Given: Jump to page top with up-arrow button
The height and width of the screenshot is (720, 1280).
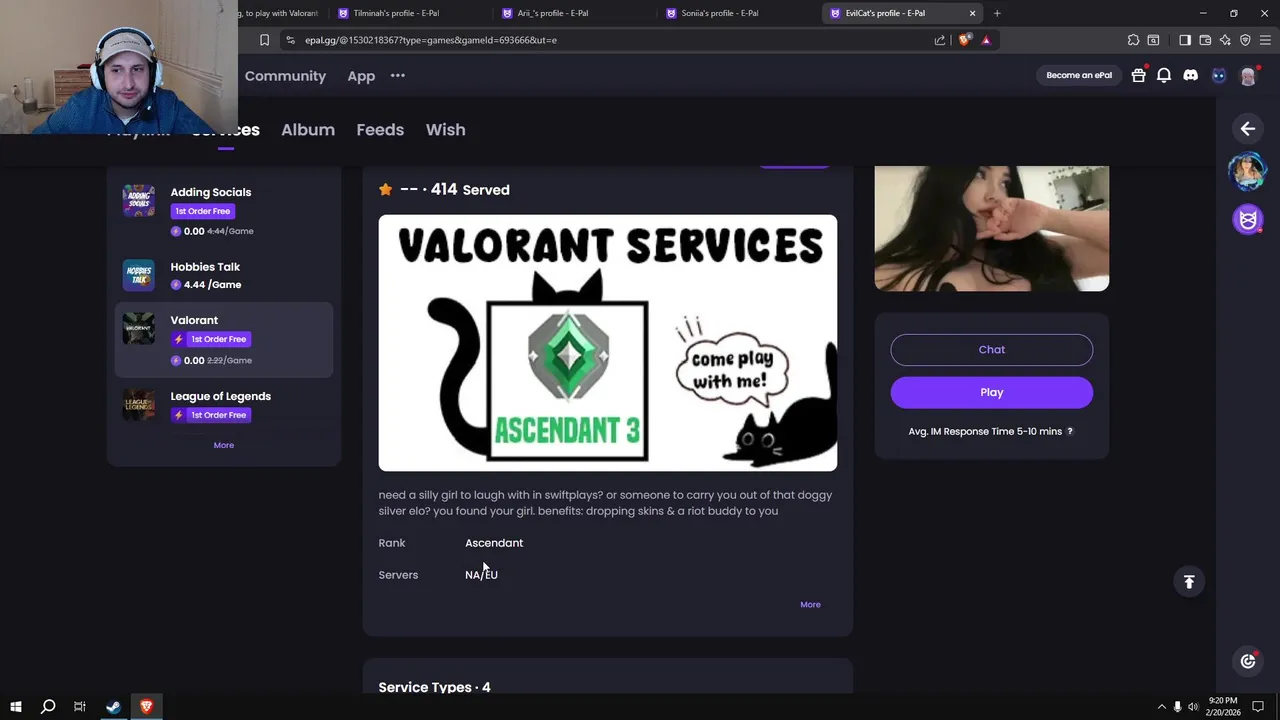Looking at the screenshot, I should tap(1189, 582).
